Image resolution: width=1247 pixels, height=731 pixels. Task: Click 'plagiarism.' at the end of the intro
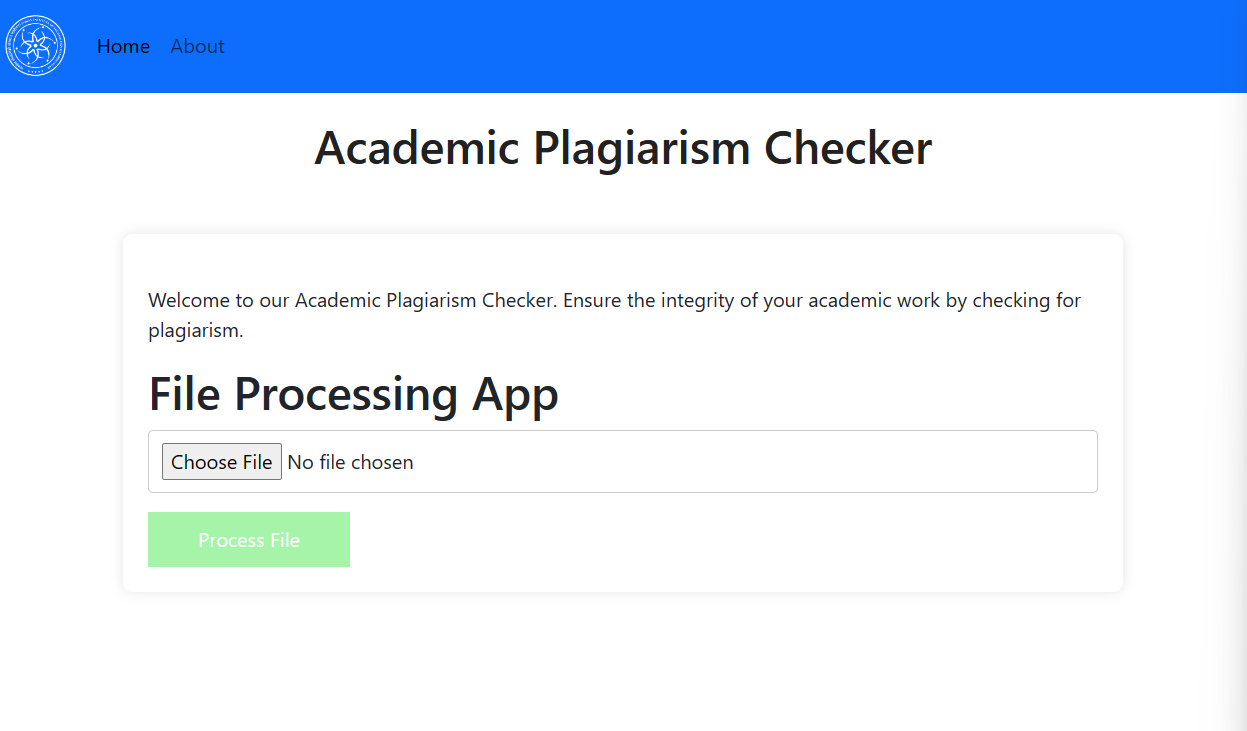[196, 331]
